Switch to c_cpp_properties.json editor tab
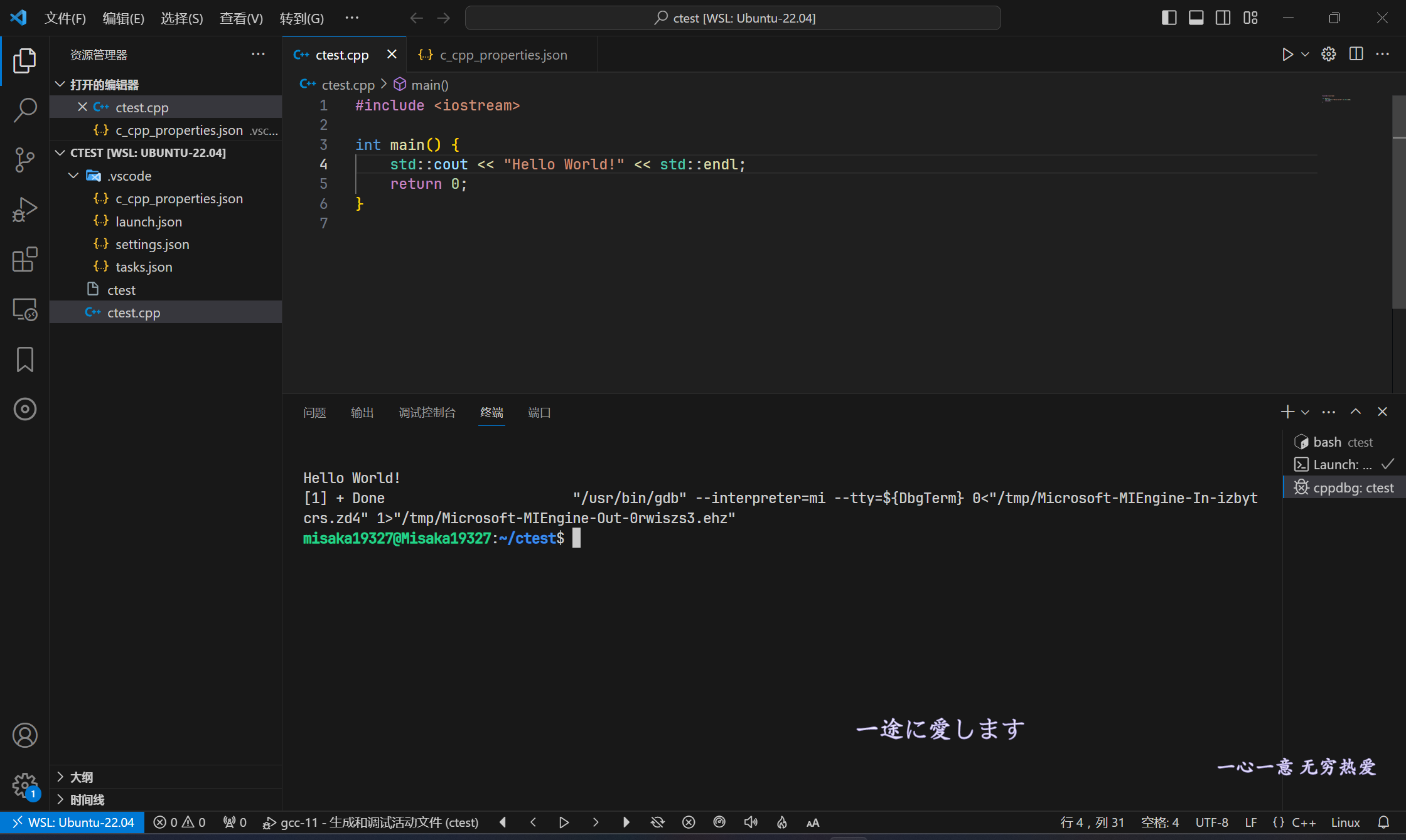Image resolution: width=1406 pixels, height=840 pixels. click(x=502, y=55)
